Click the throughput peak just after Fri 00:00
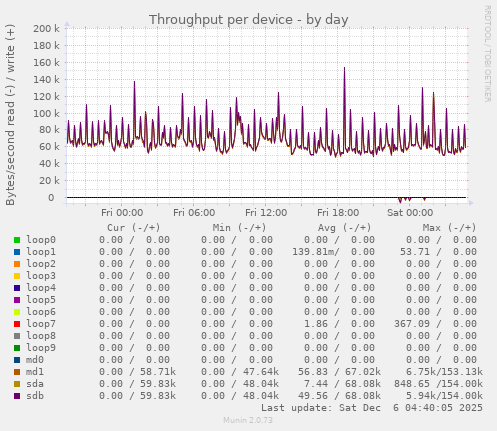The image size is (497, 431). coord(134,82)
